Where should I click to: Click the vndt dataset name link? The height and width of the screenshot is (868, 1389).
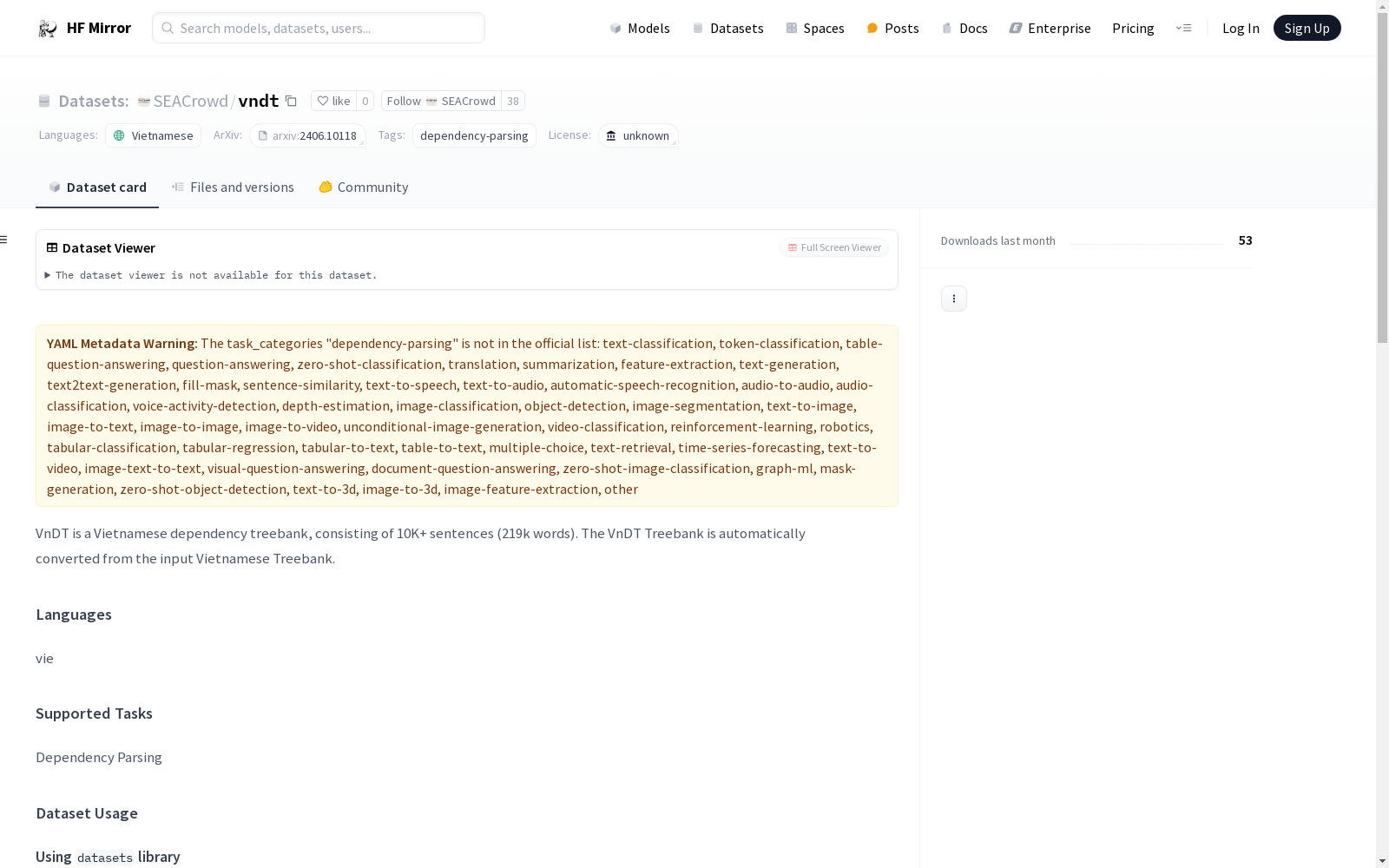[259, 101]
